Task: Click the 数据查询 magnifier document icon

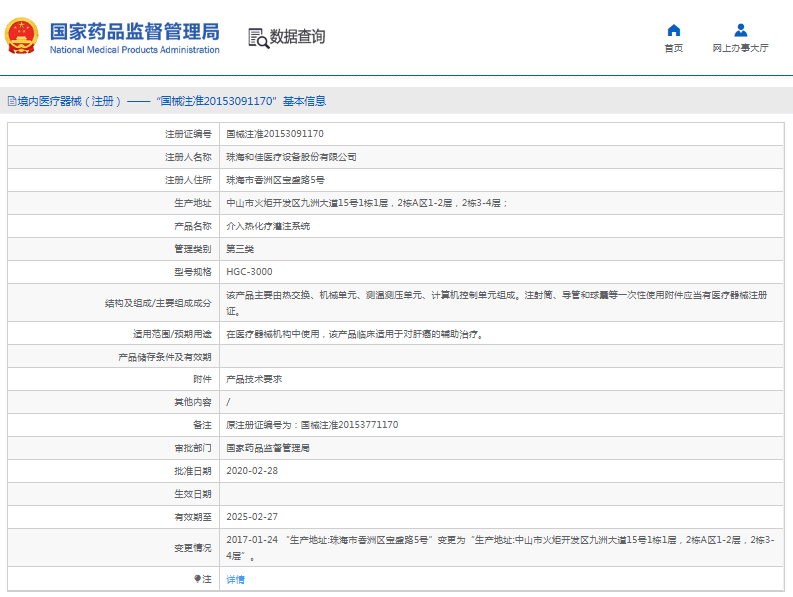Action: (x=258, y=38)
